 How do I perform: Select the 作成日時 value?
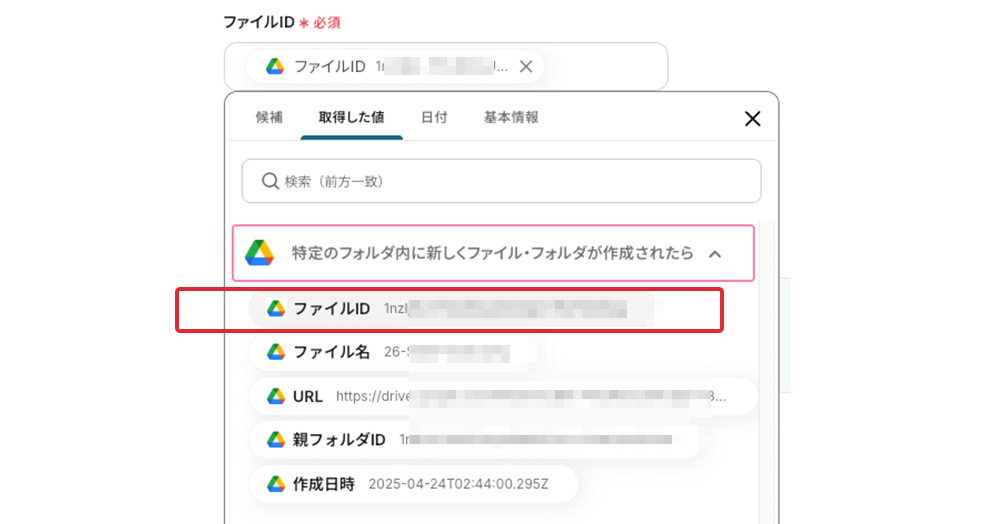412,484
